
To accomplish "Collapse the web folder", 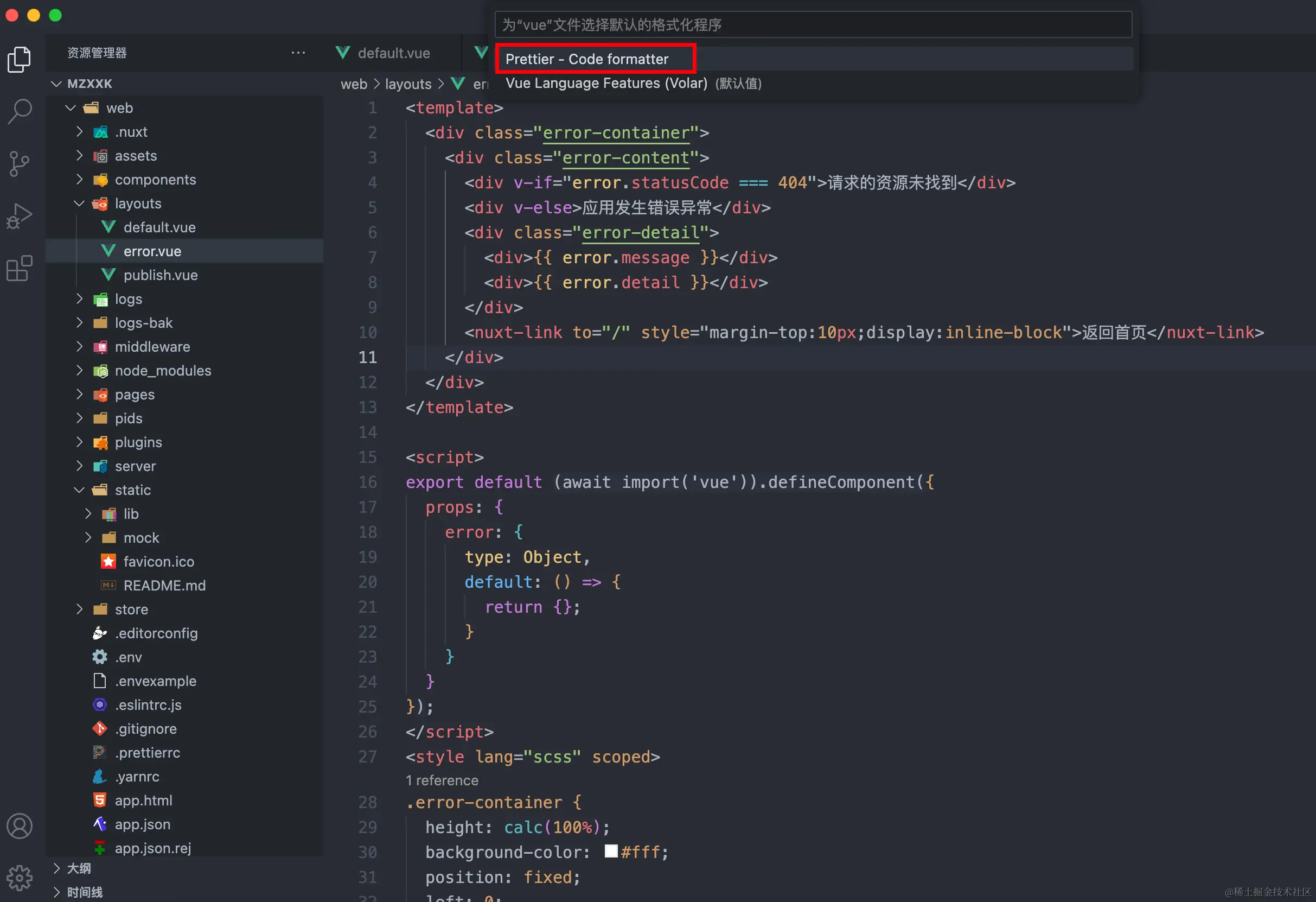I will pyautogui.click(x=70, y=107).
